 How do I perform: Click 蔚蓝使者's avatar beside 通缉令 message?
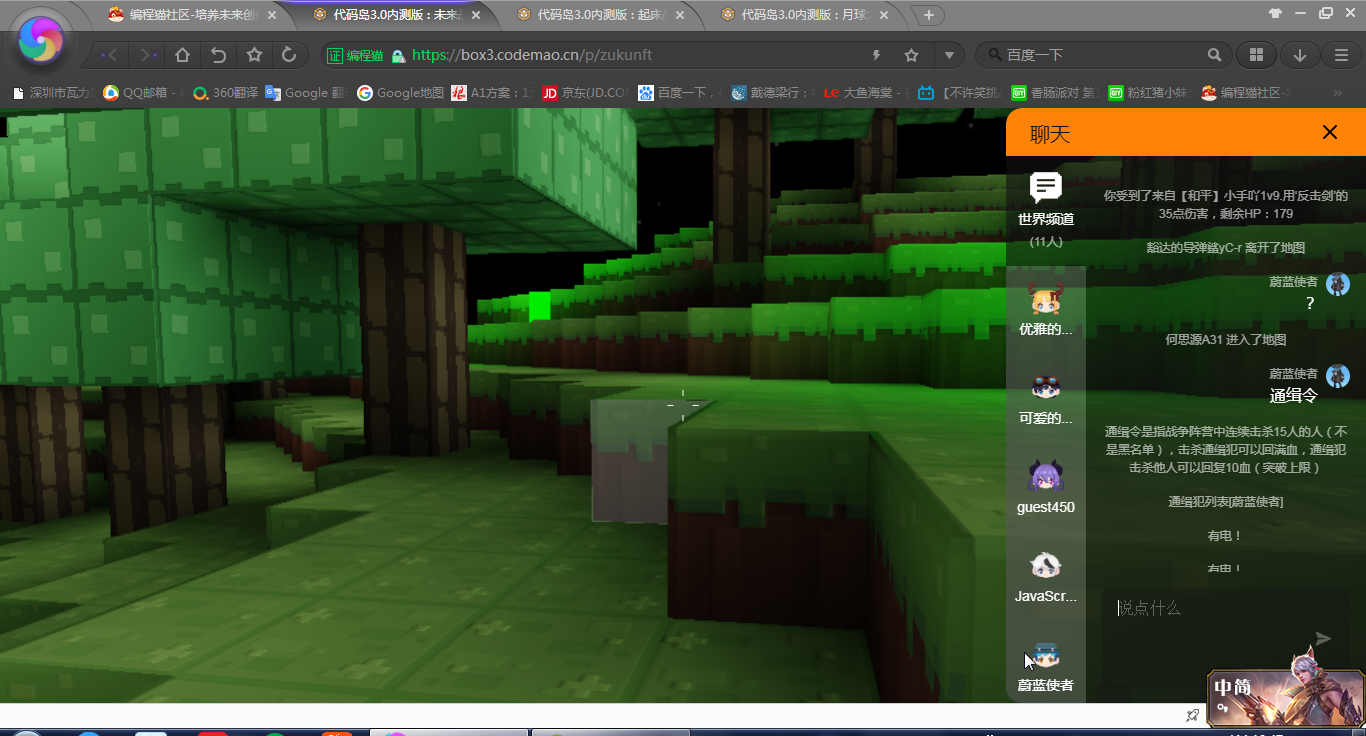point(1338,376)
